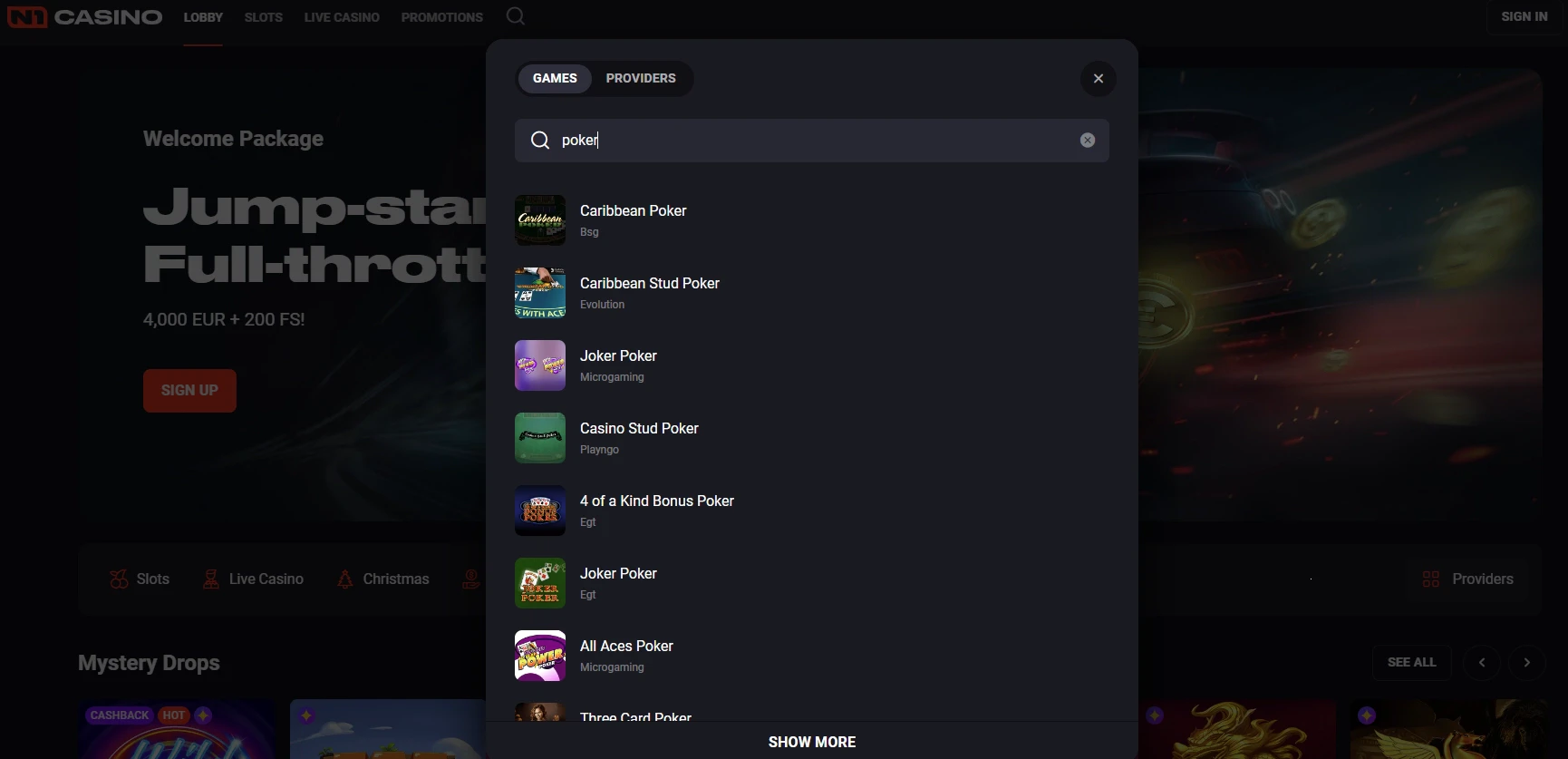The width and height of the screenshot is (1568, 759).
Task: Open Live Casino in the top navigation
Action: (342, 17)
